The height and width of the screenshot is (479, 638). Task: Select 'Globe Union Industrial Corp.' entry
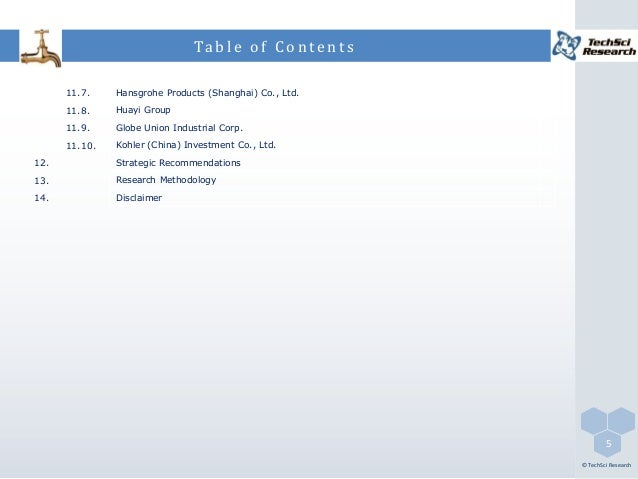coord(179,128)
